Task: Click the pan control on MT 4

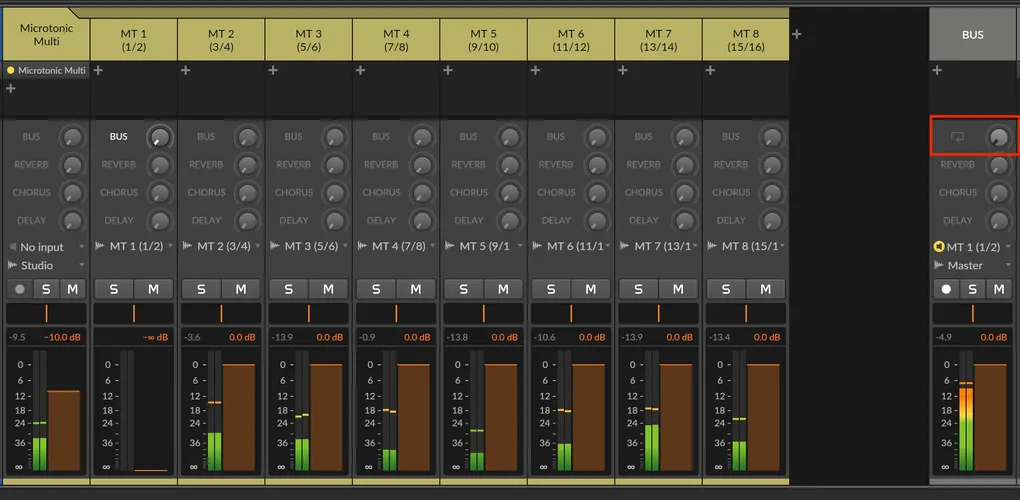Action: (396, 313)
